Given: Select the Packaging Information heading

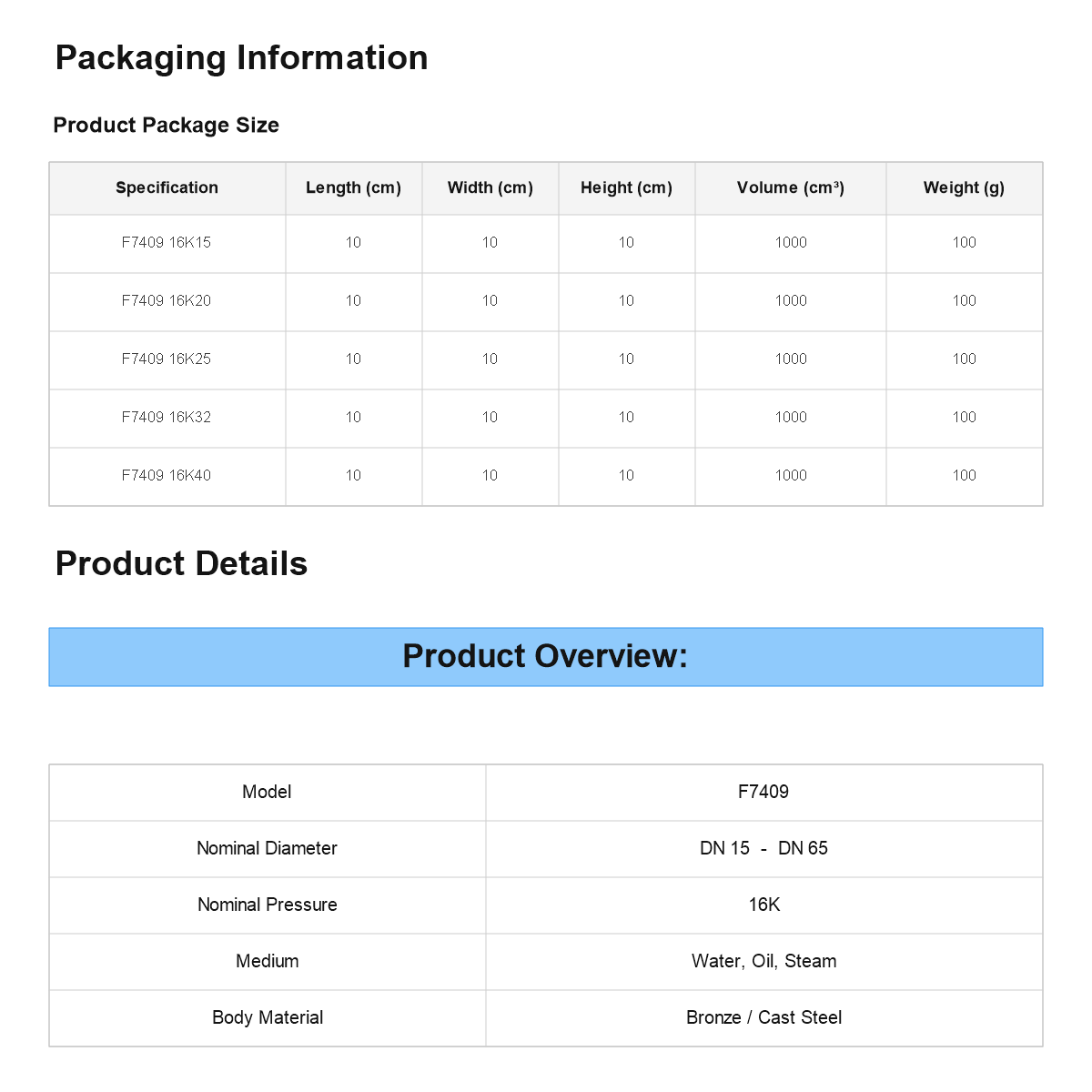Looking at the screenshot, I should click(241, 57).
